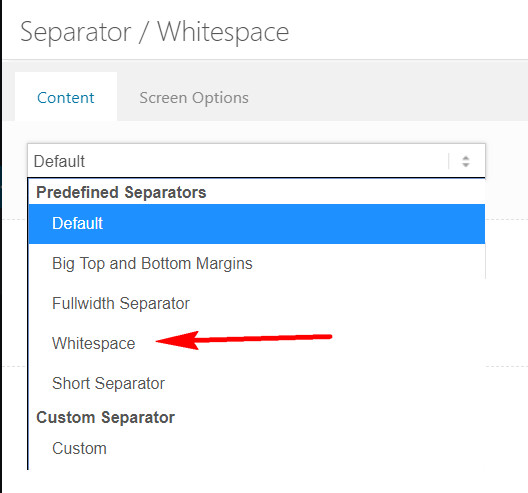Image resolution: width=528 pixels, height=493 pixels.
Task: Choose the highlighted Default option
Action: pyautogui.click(x=257, y=224)
